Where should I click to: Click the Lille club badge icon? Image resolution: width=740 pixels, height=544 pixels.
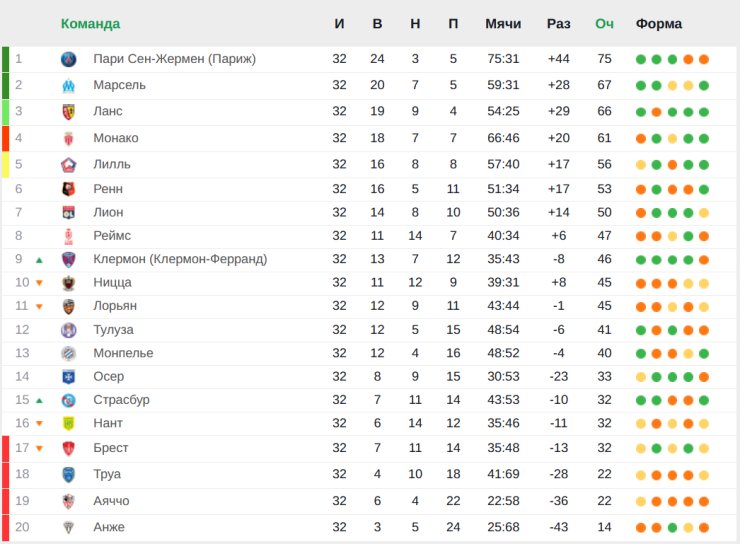[69, 165]
